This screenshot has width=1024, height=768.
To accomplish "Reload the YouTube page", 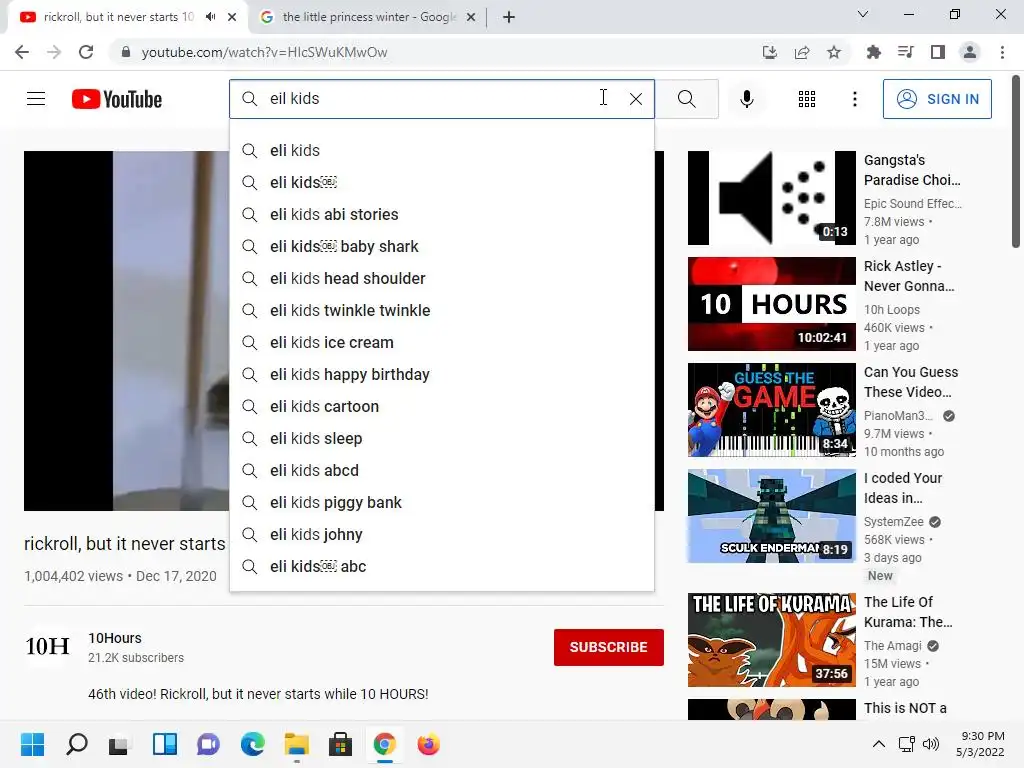I will 86,52.
